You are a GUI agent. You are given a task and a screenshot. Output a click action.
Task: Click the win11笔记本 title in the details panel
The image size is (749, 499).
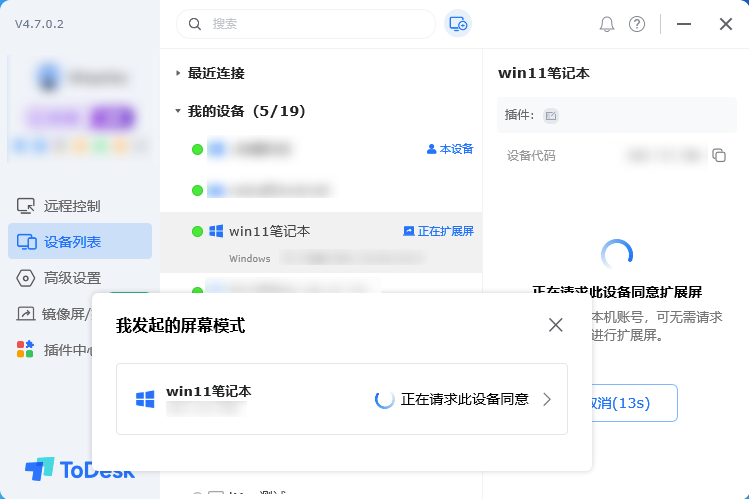tap(544, 73)
